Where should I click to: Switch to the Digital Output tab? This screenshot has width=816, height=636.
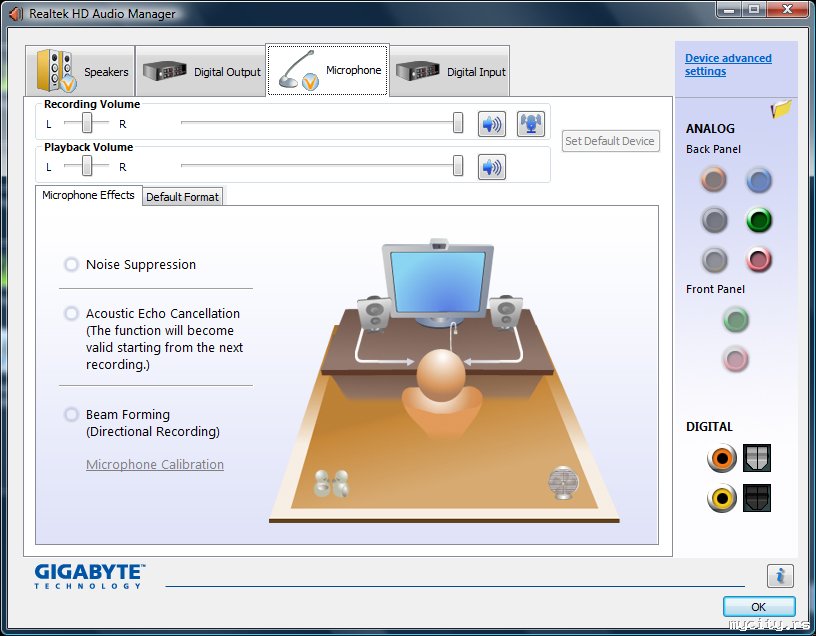click(201, 71)
